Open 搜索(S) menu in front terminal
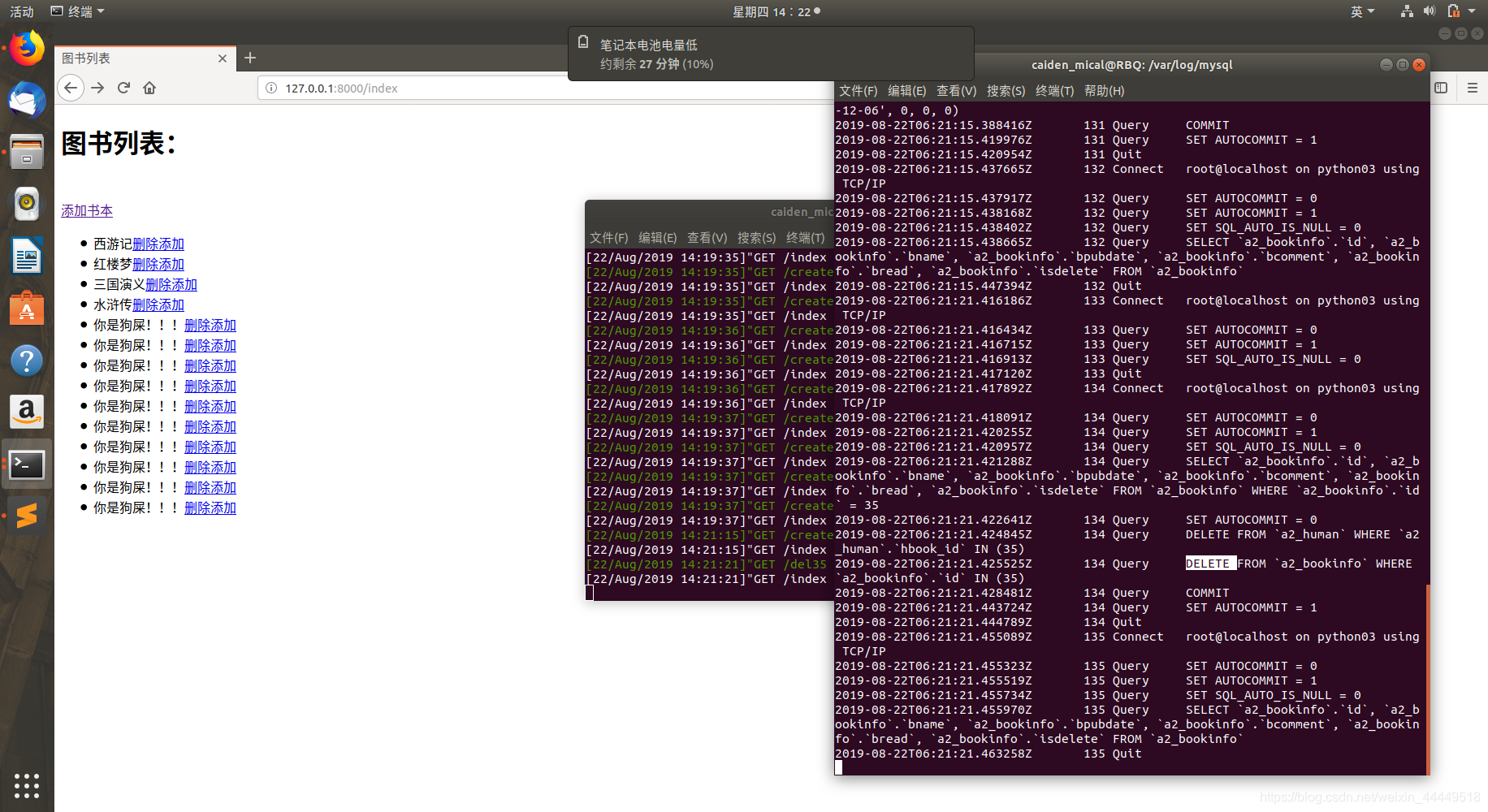The width and height of the screenshot is (1488, 812). click(x=1006, y=91)
